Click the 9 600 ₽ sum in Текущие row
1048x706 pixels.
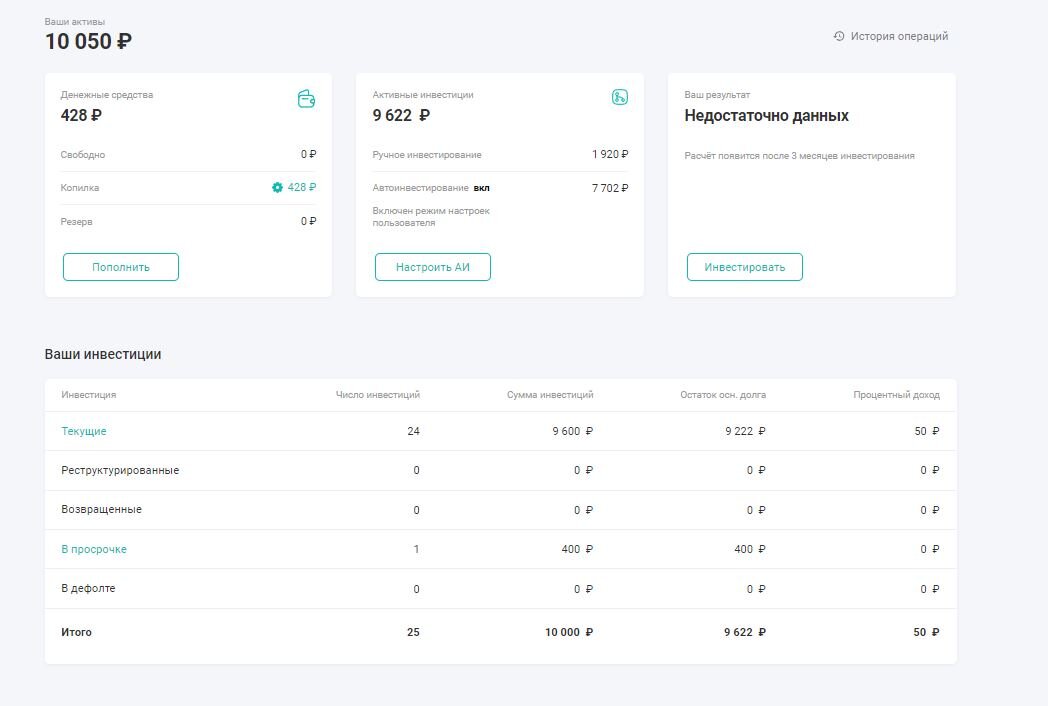573,431
